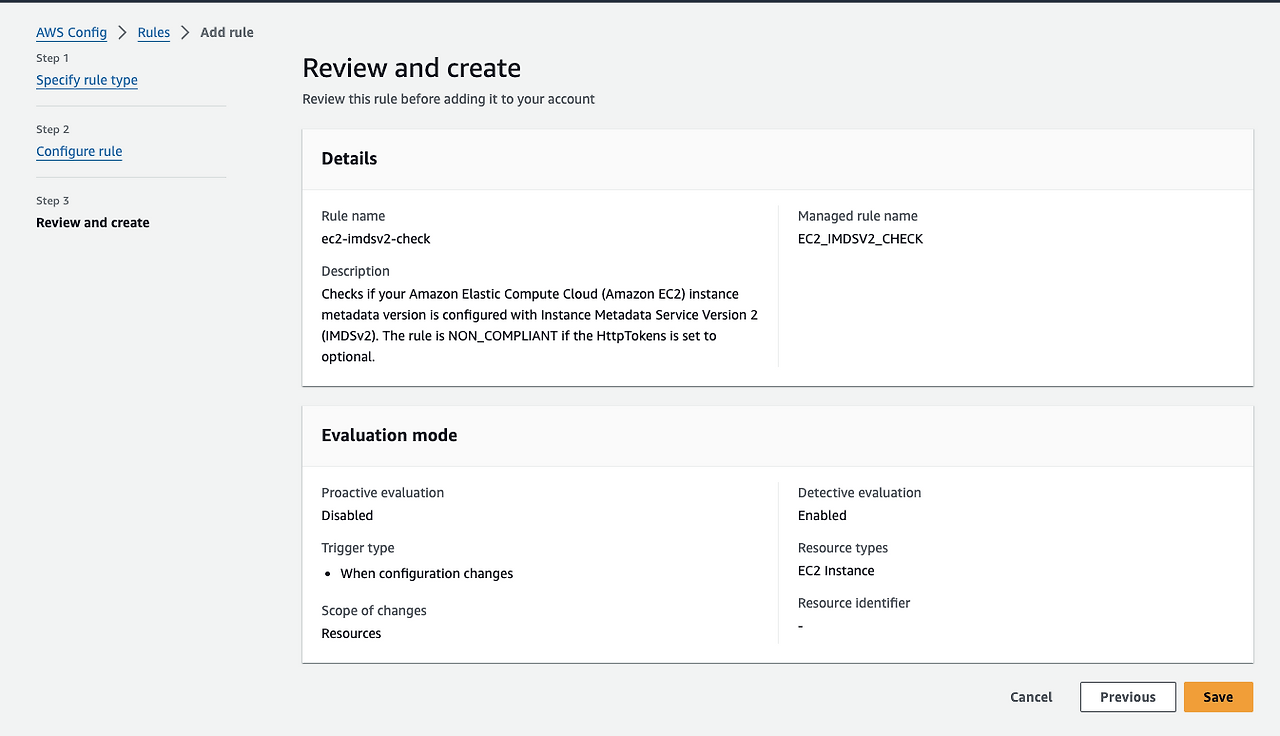Image resolution: width=1280 pixels, height=736 pixels.
Task: Click the Review and create page heading
Action: tap(411, 68)
